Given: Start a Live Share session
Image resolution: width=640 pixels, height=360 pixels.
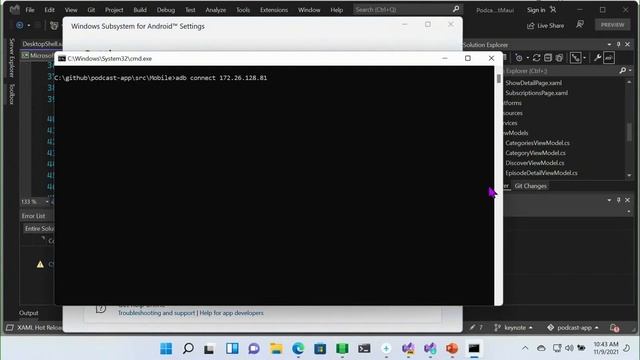Looking at the screenshot, I should 545,26.
